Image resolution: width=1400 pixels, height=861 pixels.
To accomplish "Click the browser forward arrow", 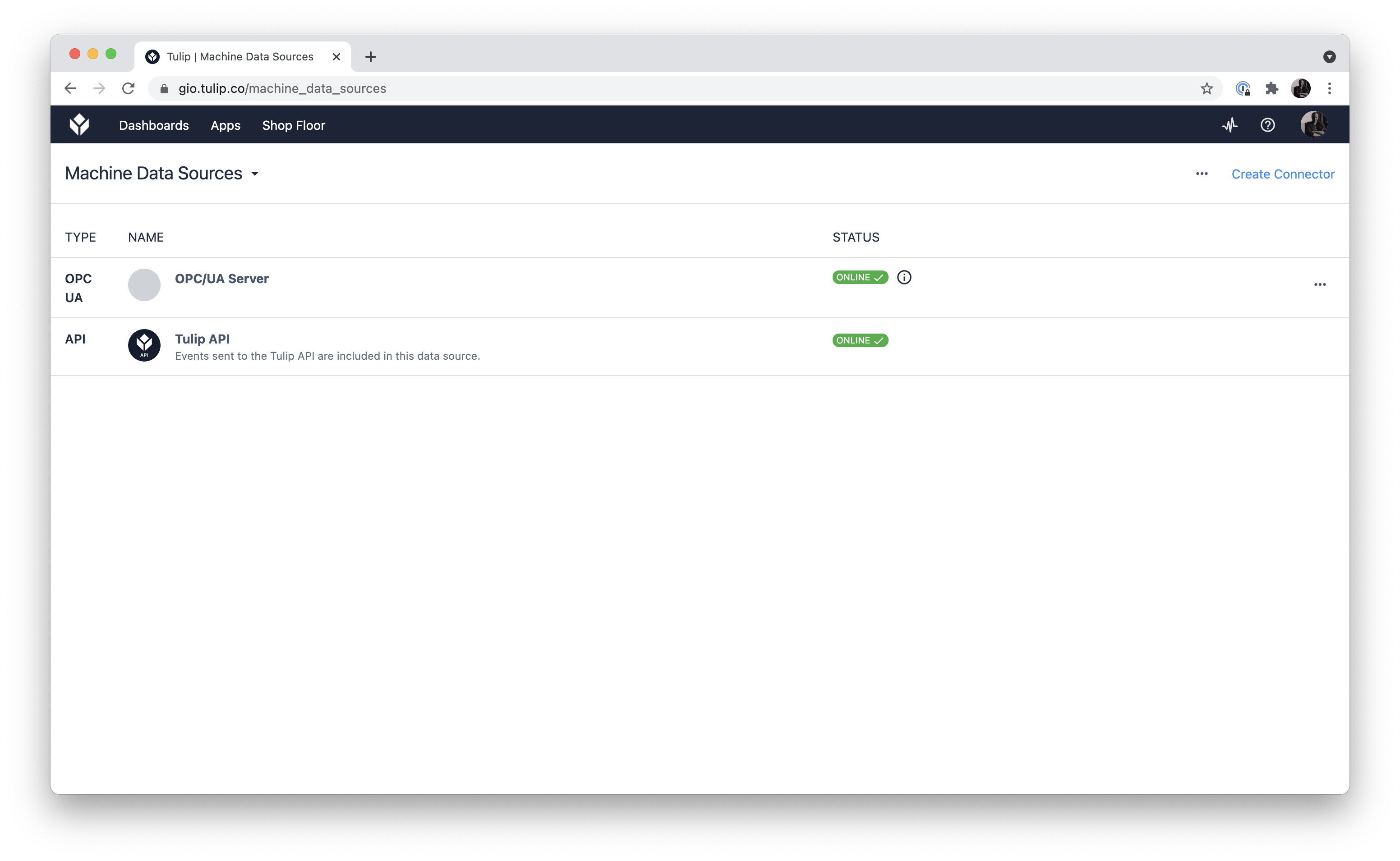I will (99, 88).
